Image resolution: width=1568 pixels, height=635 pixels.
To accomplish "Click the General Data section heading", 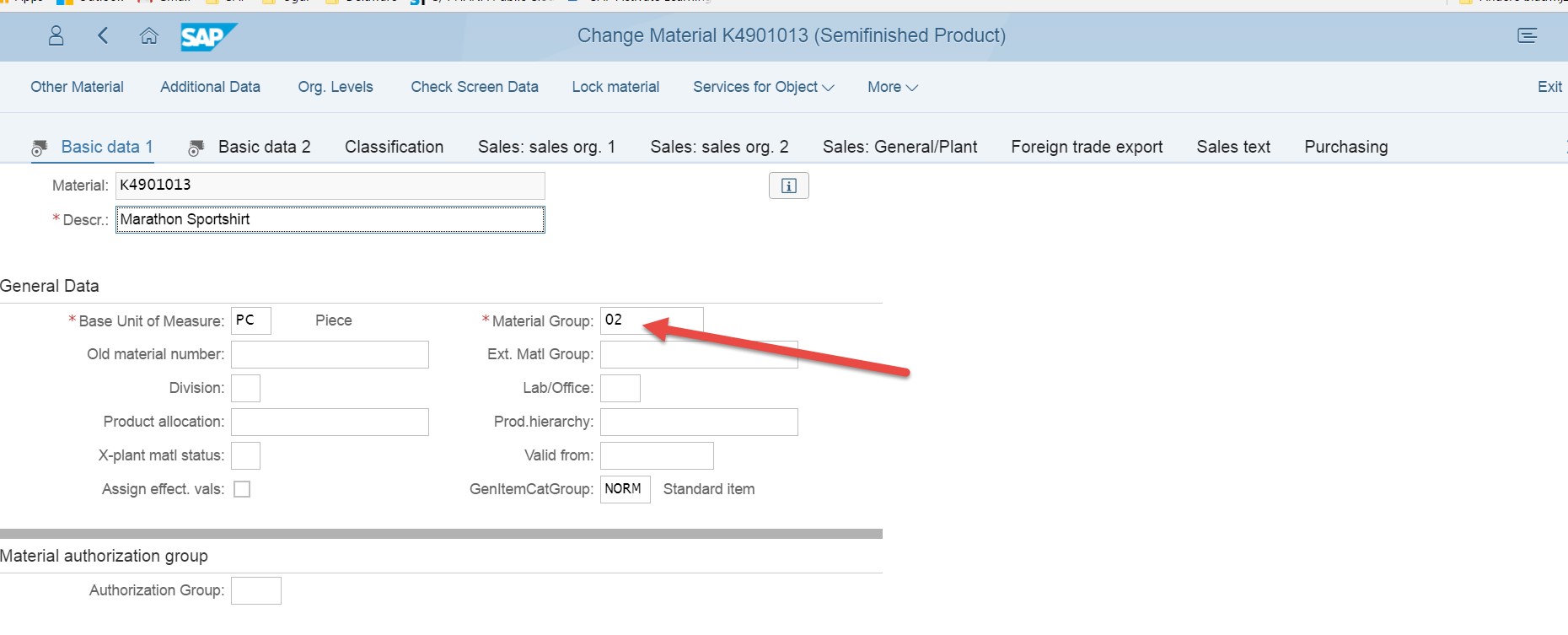I will [50, 286].
